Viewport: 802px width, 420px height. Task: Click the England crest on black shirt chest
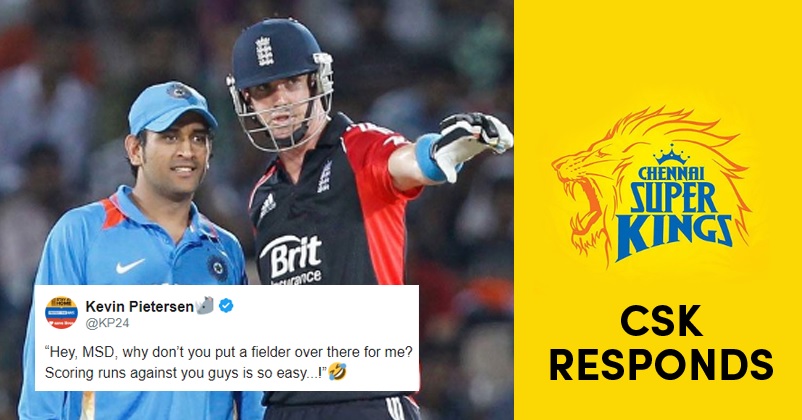[x=325, y=176]
